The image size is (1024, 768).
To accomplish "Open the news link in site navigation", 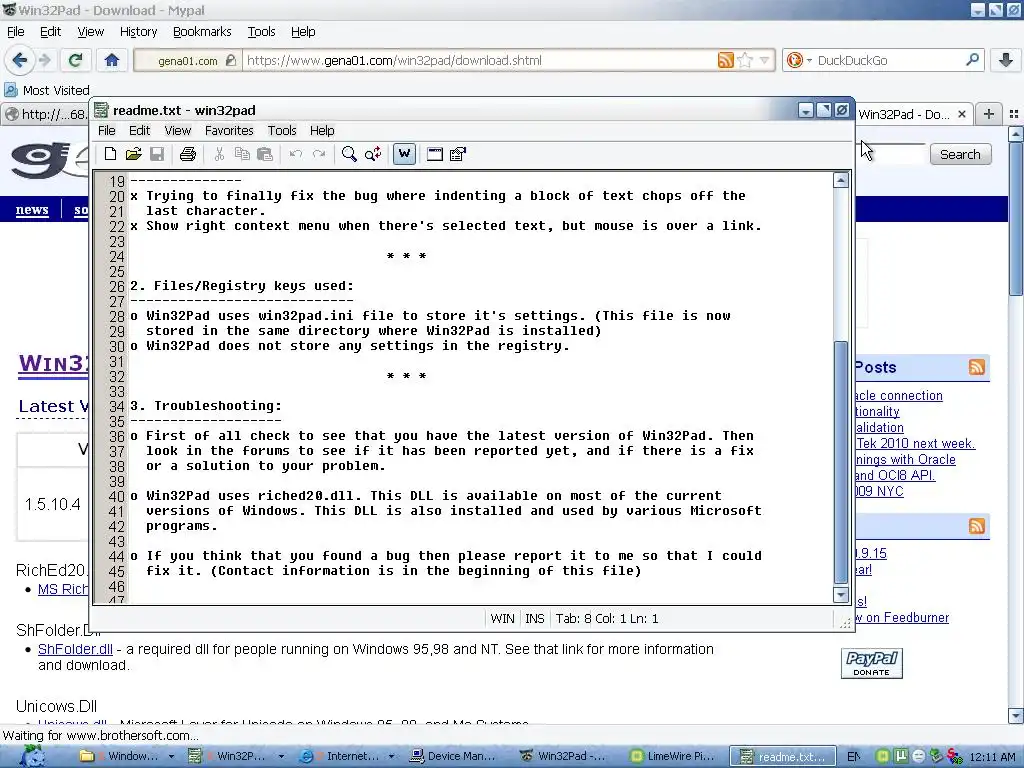I will coord(32,210).
